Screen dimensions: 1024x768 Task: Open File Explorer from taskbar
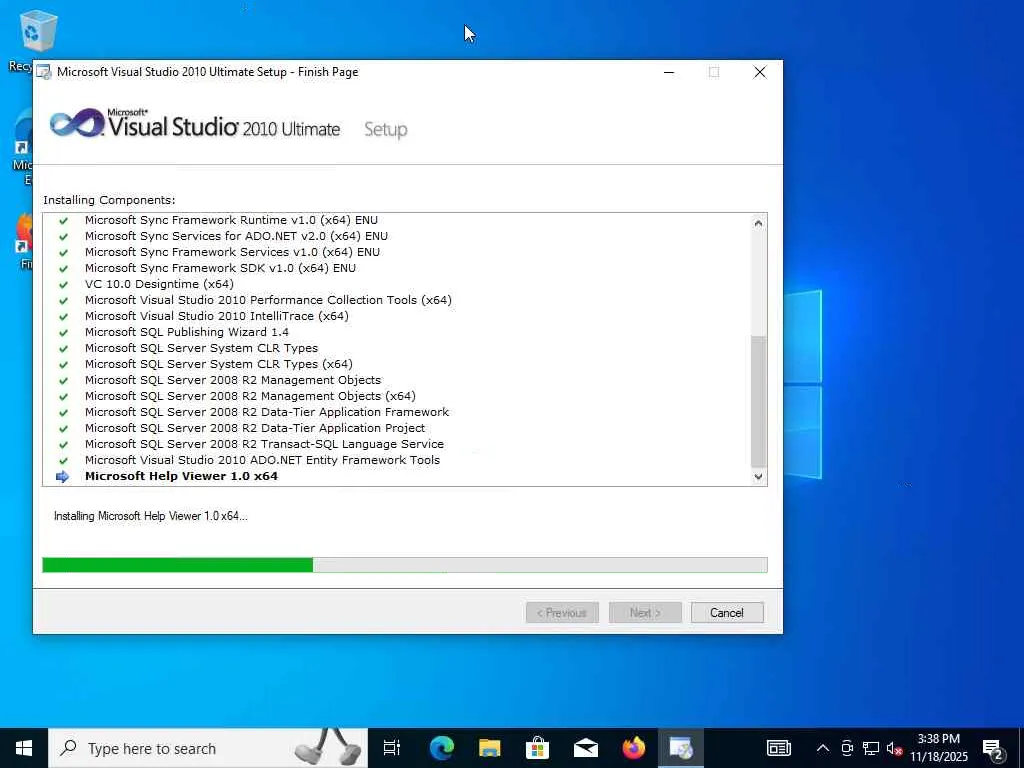(x=489, y=748)
